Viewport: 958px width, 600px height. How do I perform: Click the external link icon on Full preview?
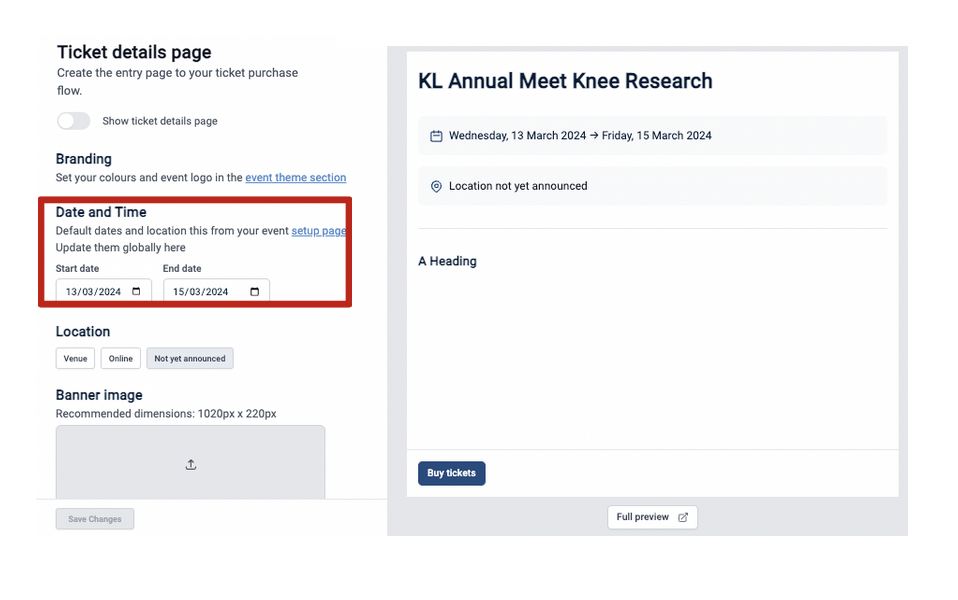682,517
